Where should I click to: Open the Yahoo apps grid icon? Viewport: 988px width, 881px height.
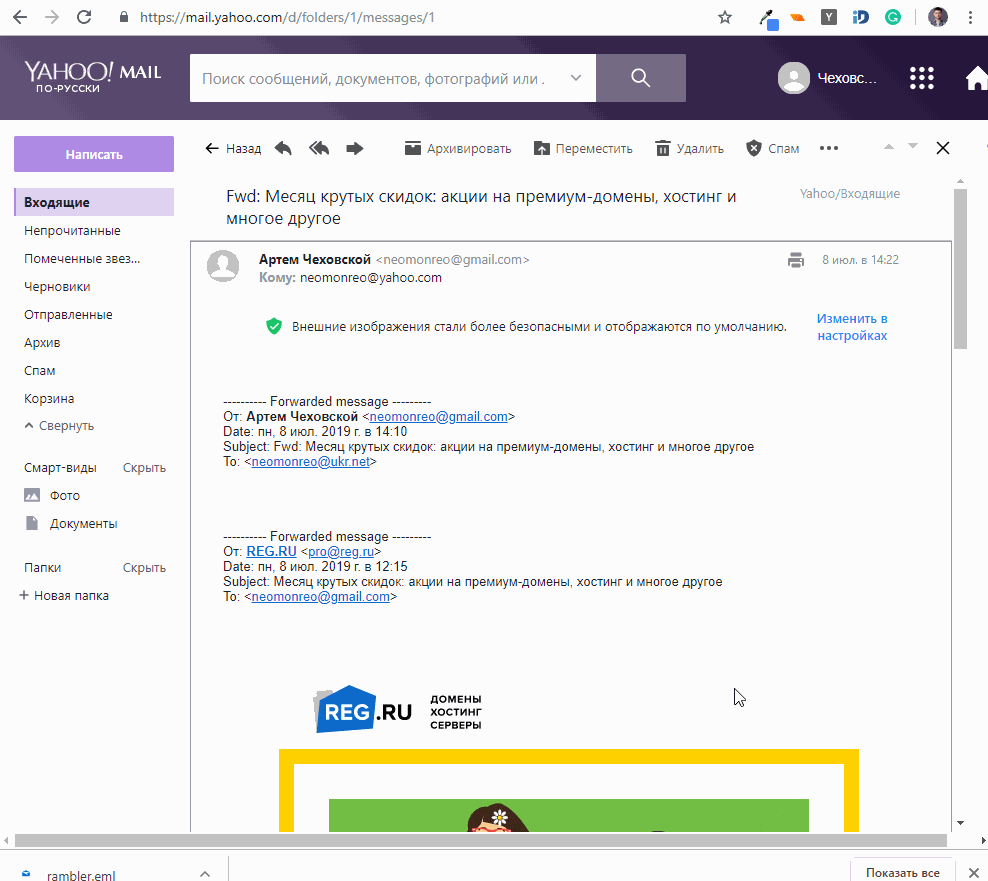tap(921, 78)
